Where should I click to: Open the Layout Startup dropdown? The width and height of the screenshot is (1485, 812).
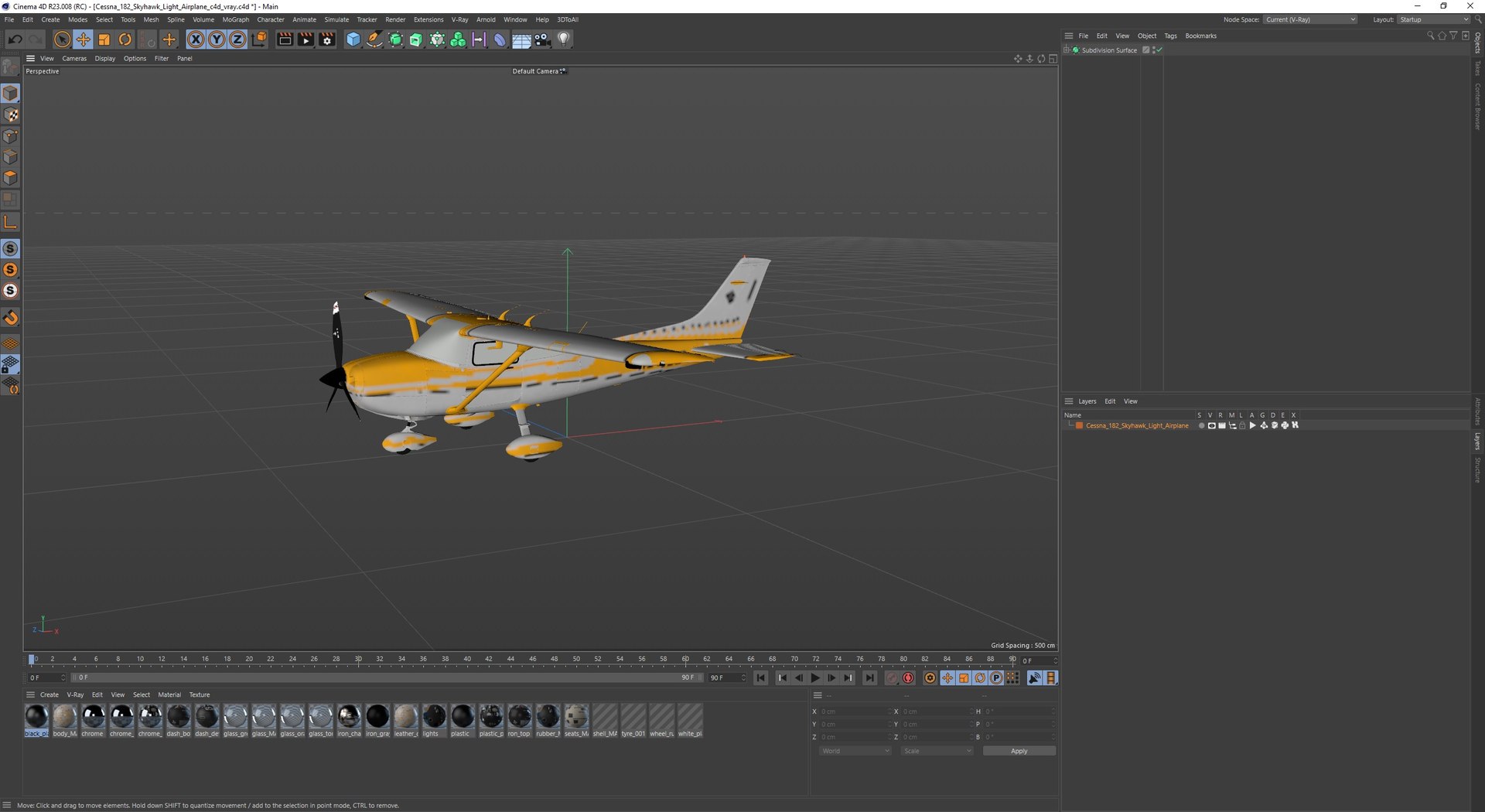point(1433,19)
